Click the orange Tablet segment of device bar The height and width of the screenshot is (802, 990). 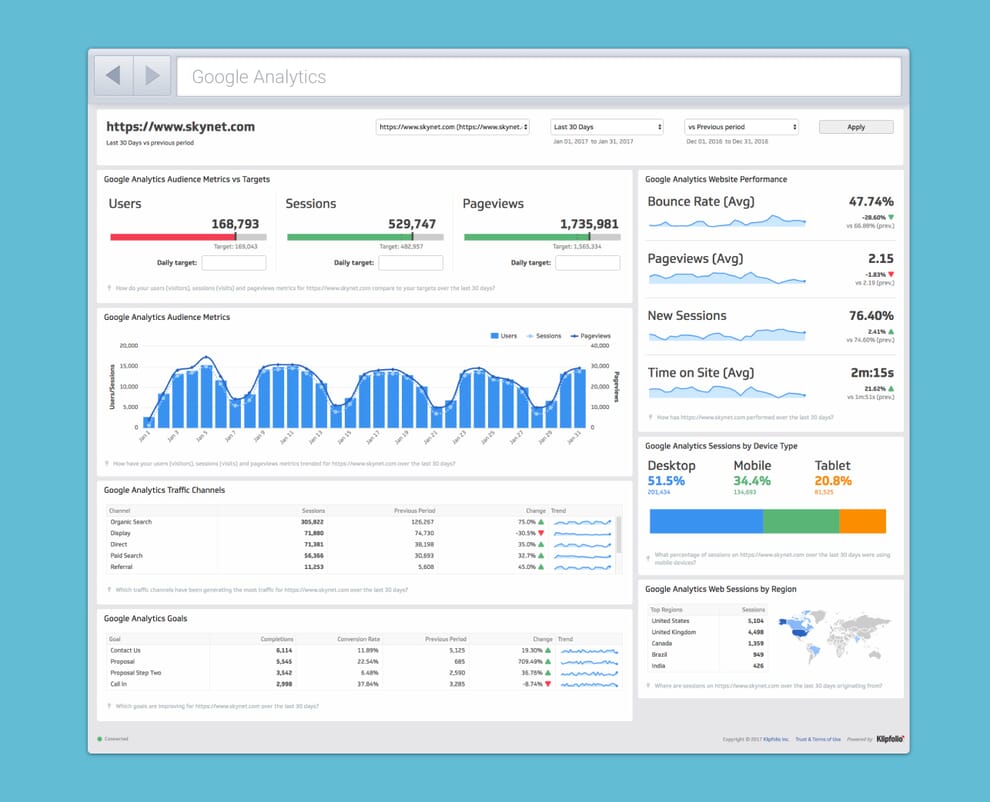point(862,521)
